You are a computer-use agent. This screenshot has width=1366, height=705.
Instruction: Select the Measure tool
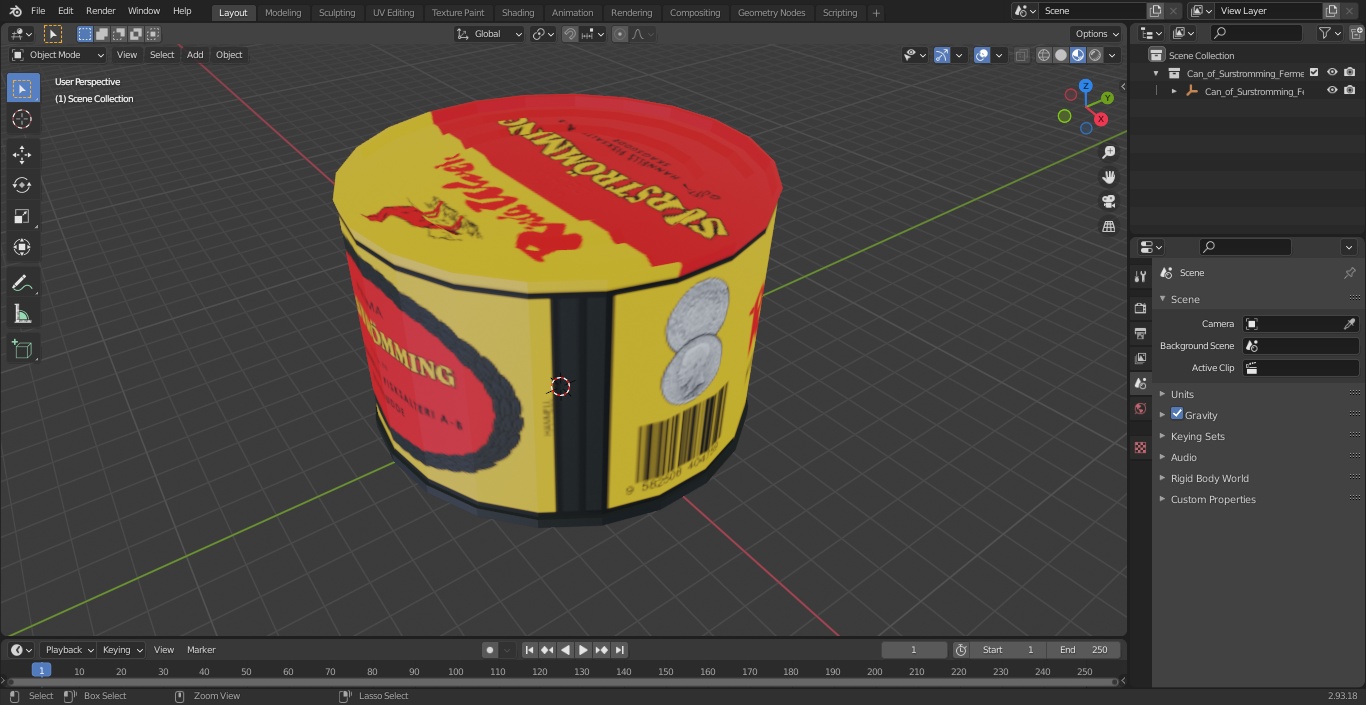(x=22, y=315)
